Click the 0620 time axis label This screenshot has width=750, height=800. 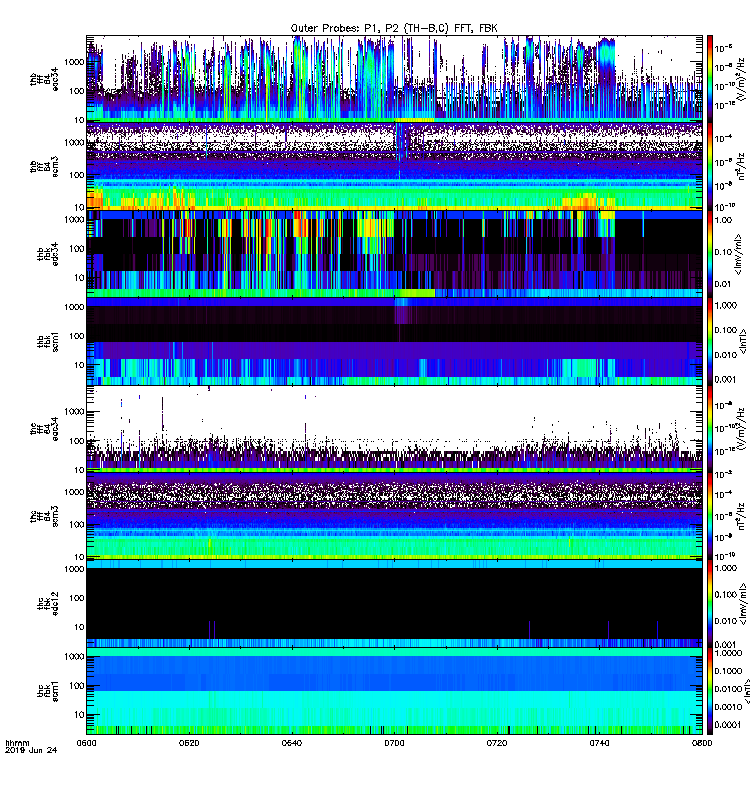189,743
